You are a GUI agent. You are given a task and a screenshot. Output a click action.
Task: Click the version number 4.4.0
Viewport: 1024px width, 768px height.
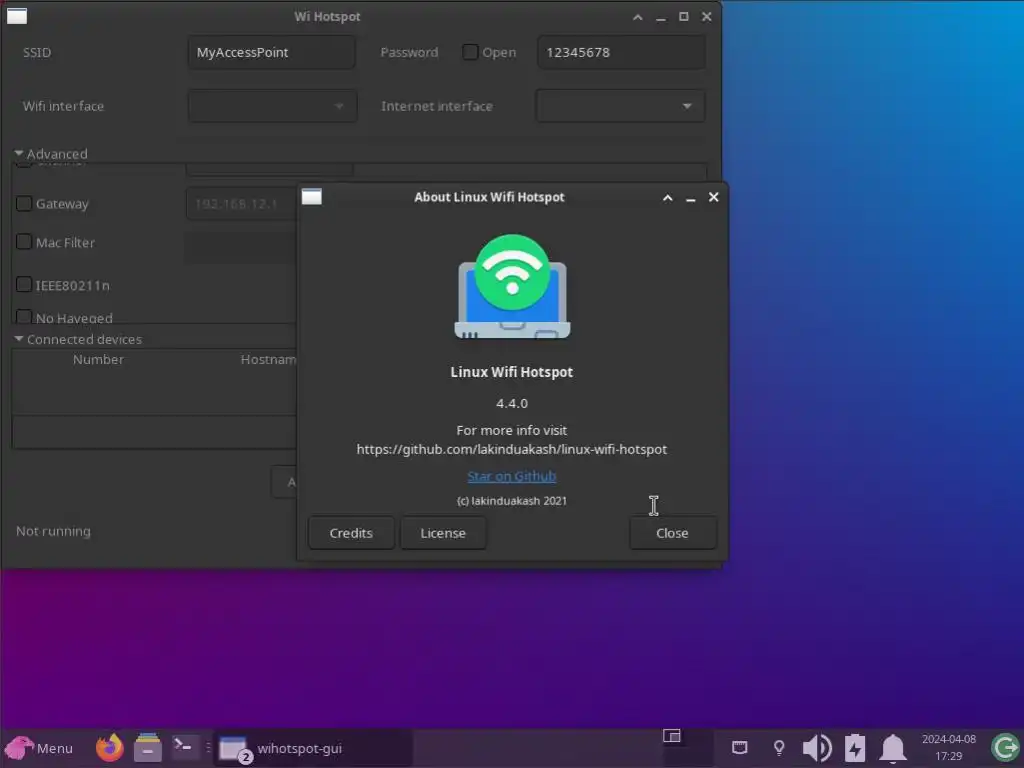pyautogui.click(x=511, y=403)
